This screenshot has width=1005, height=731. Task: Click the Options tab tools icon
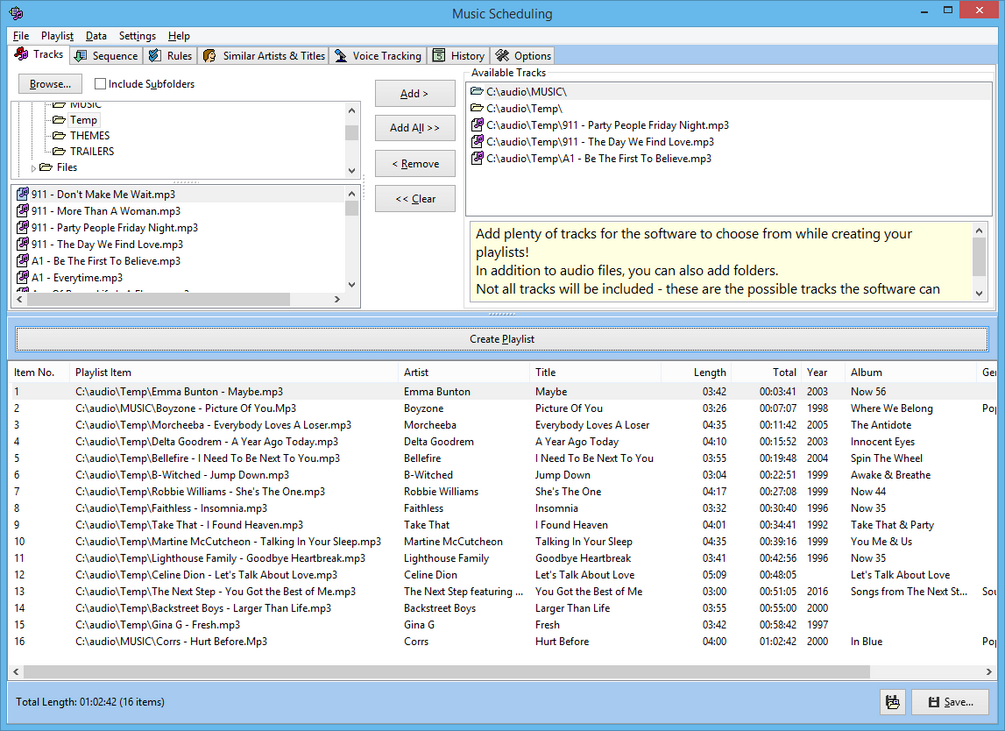[502, 56]
